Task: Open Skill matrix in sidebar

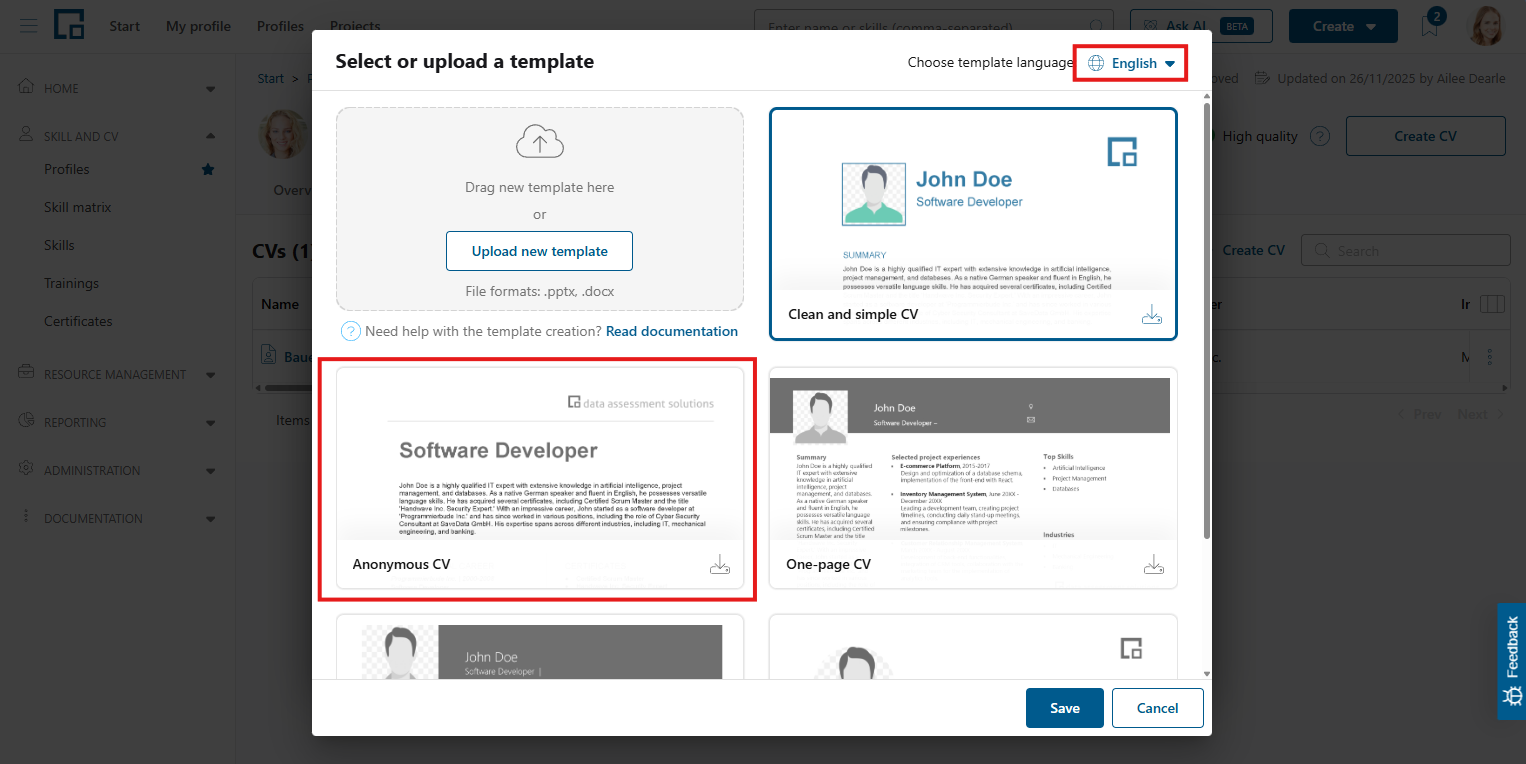Action: [x=78, y=207]
